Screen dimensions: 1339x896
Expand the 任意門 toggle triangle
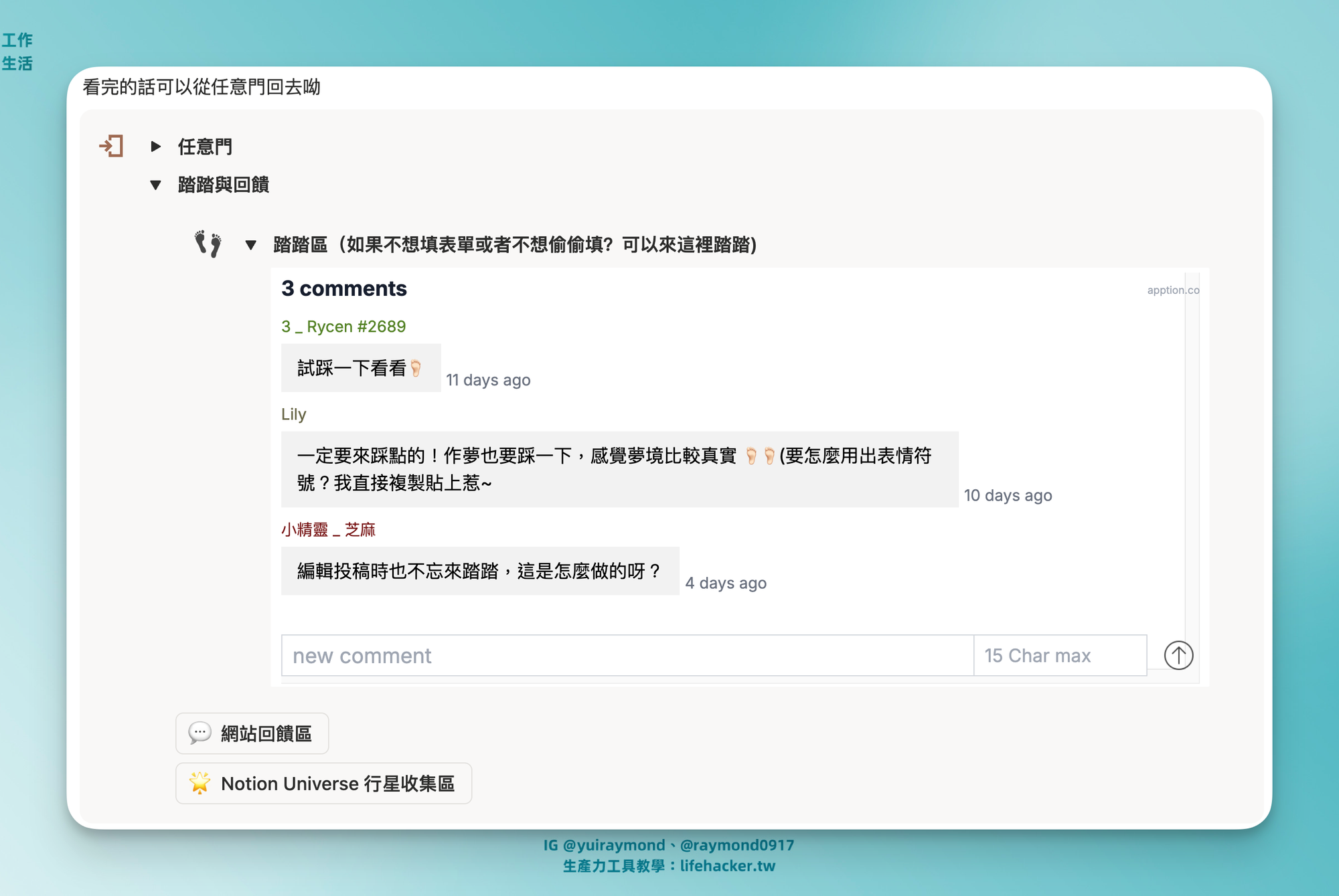click(155, 147)
